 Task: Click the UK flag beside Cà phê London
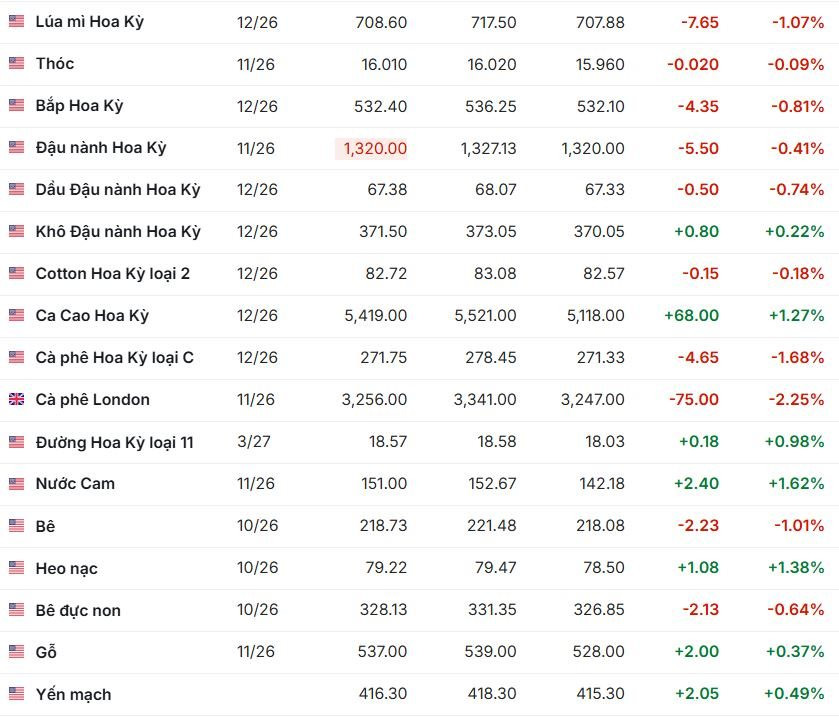pos(17,399)
